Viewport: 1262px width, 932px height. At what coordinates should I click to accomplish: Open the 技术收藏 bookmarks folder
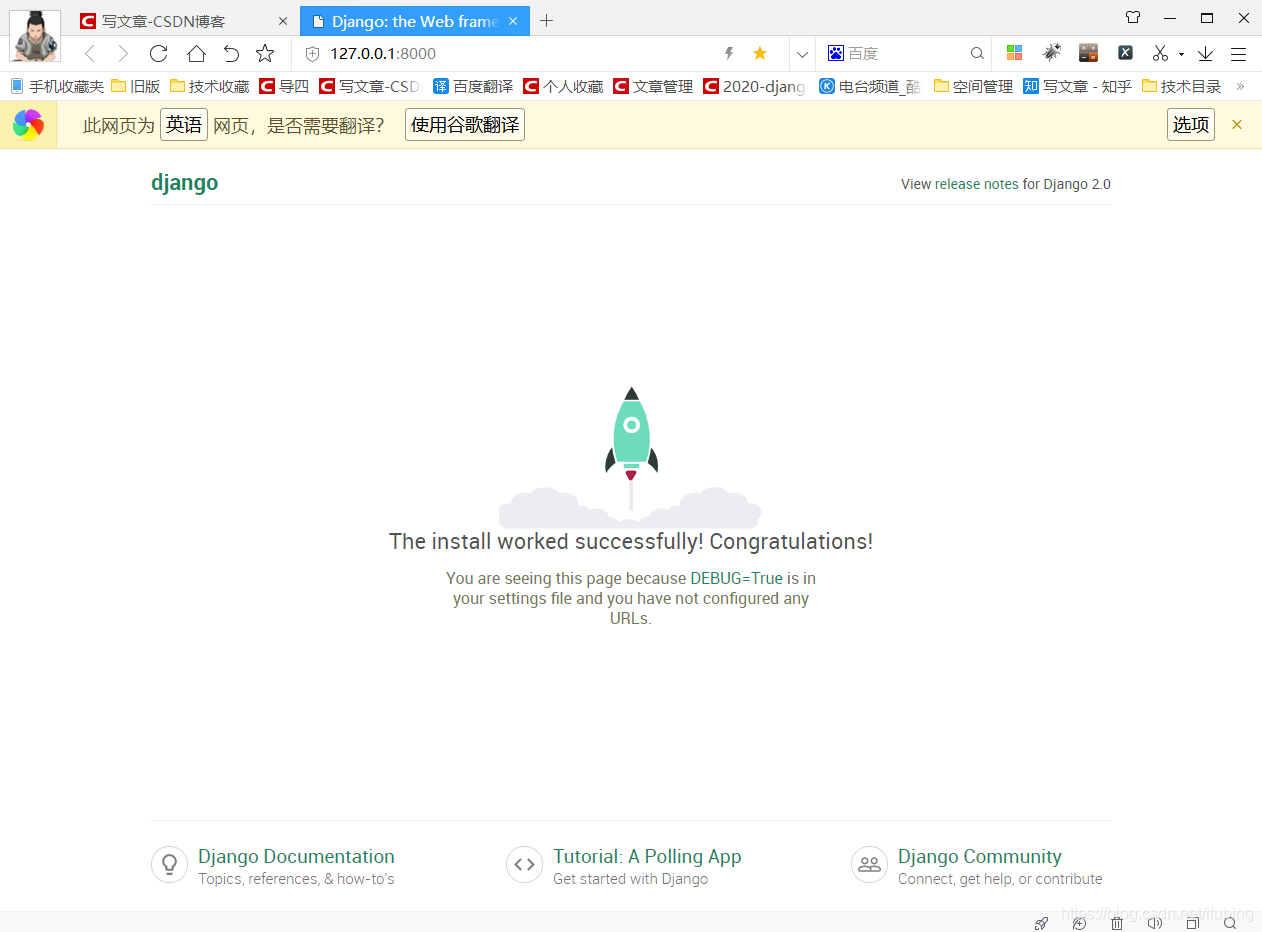pyautogui.click(x=210, y=87)
